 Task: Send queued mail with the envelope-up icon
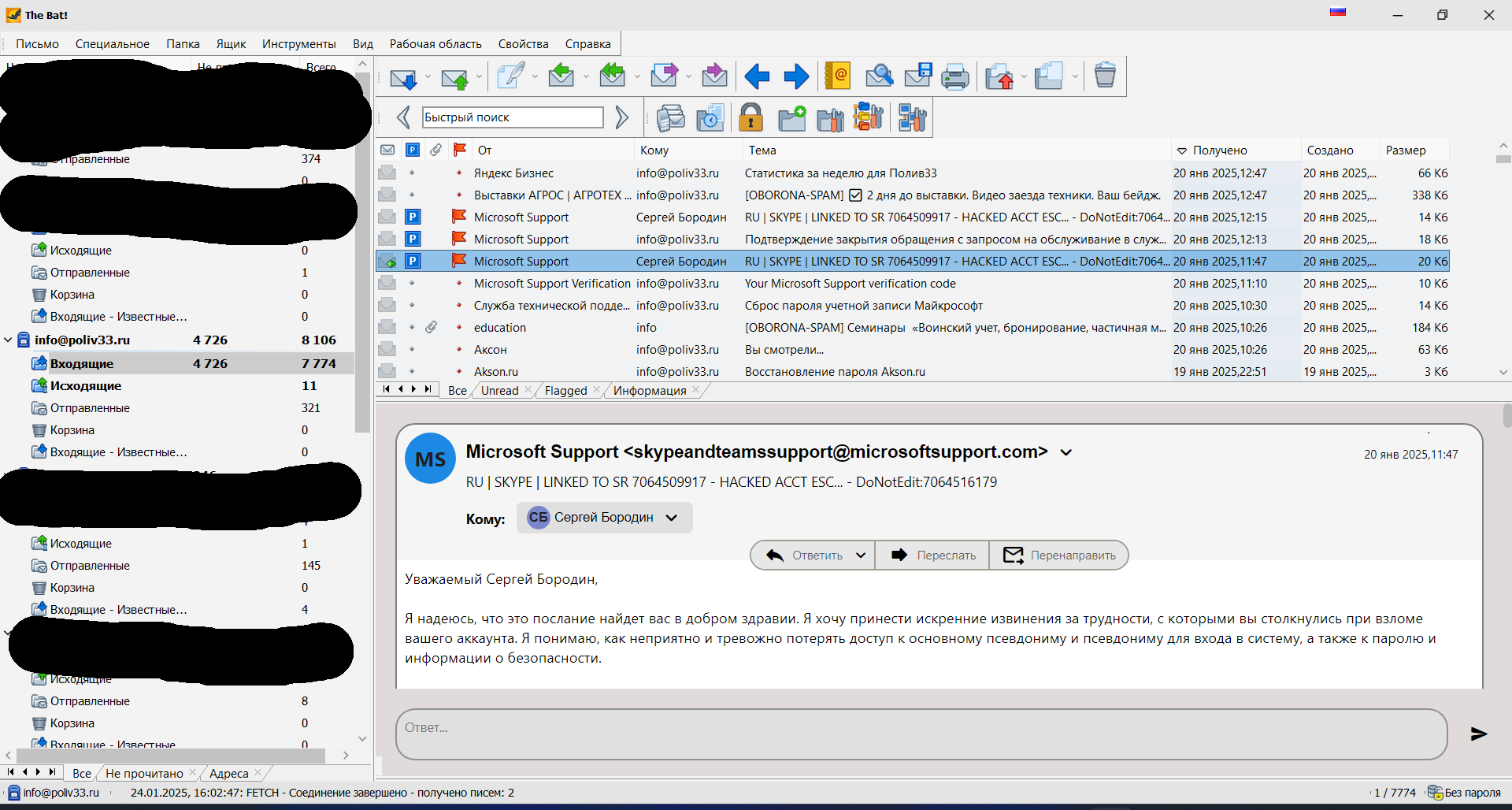[x=455, y=77]
